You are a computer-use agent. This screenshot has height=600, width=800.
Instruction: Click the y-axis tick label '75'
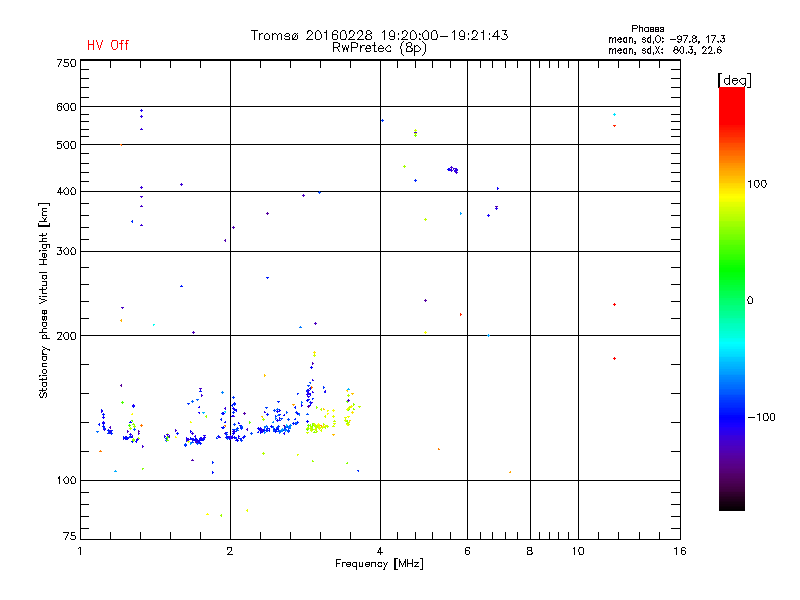[x=69, y=536]
